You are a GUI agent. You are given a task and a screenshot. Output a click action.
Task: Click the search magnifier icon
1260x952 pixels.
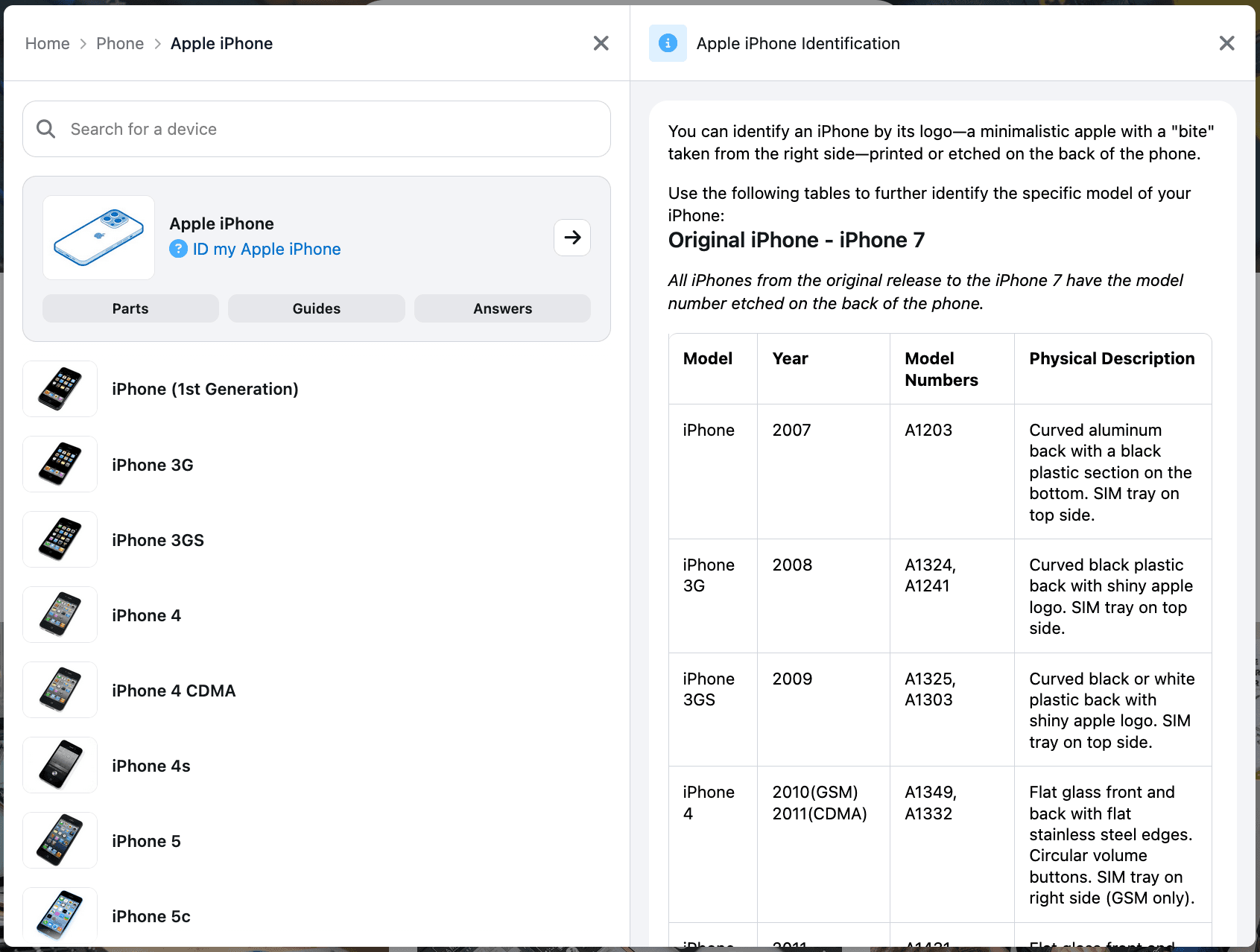[46, 129]
